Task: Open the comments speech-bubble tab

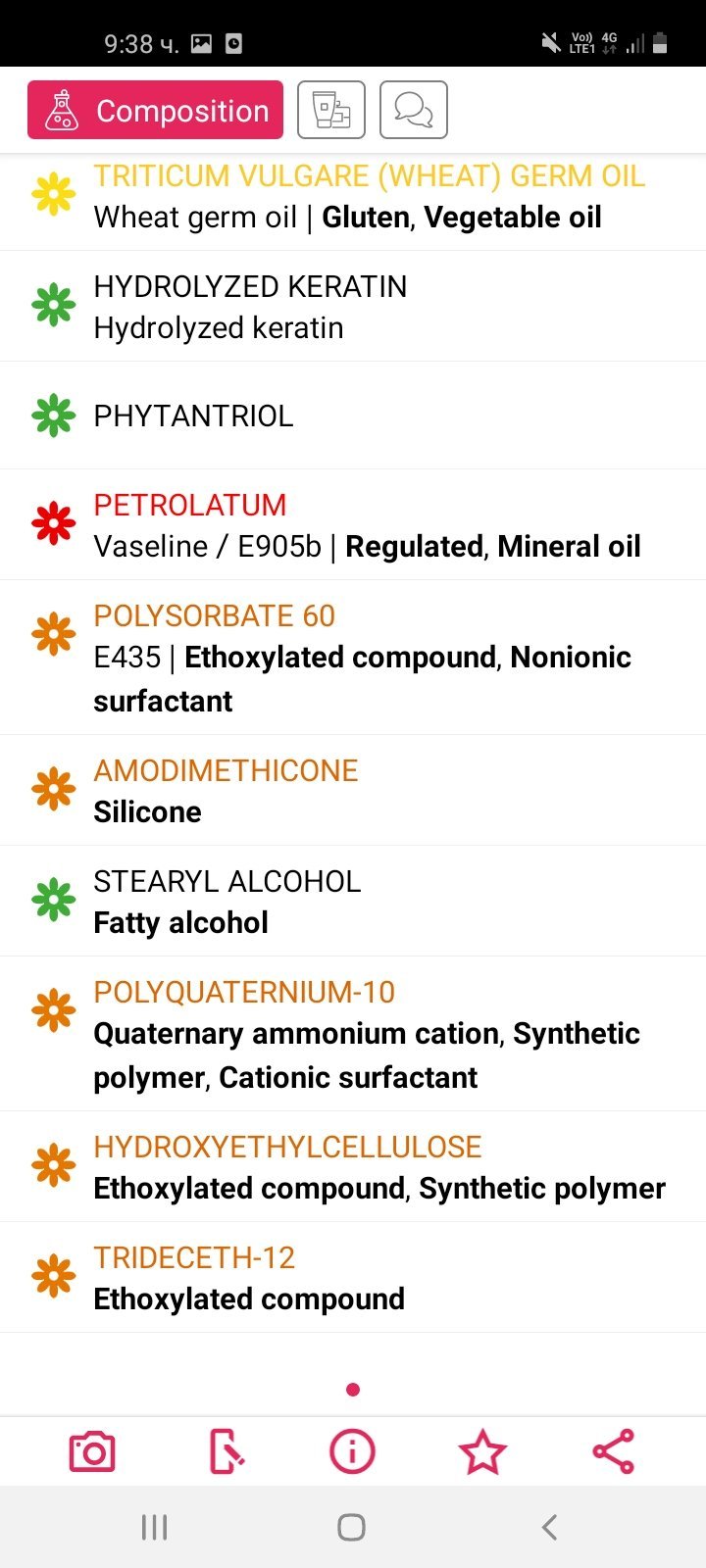Action: click(x=414, y=110)
